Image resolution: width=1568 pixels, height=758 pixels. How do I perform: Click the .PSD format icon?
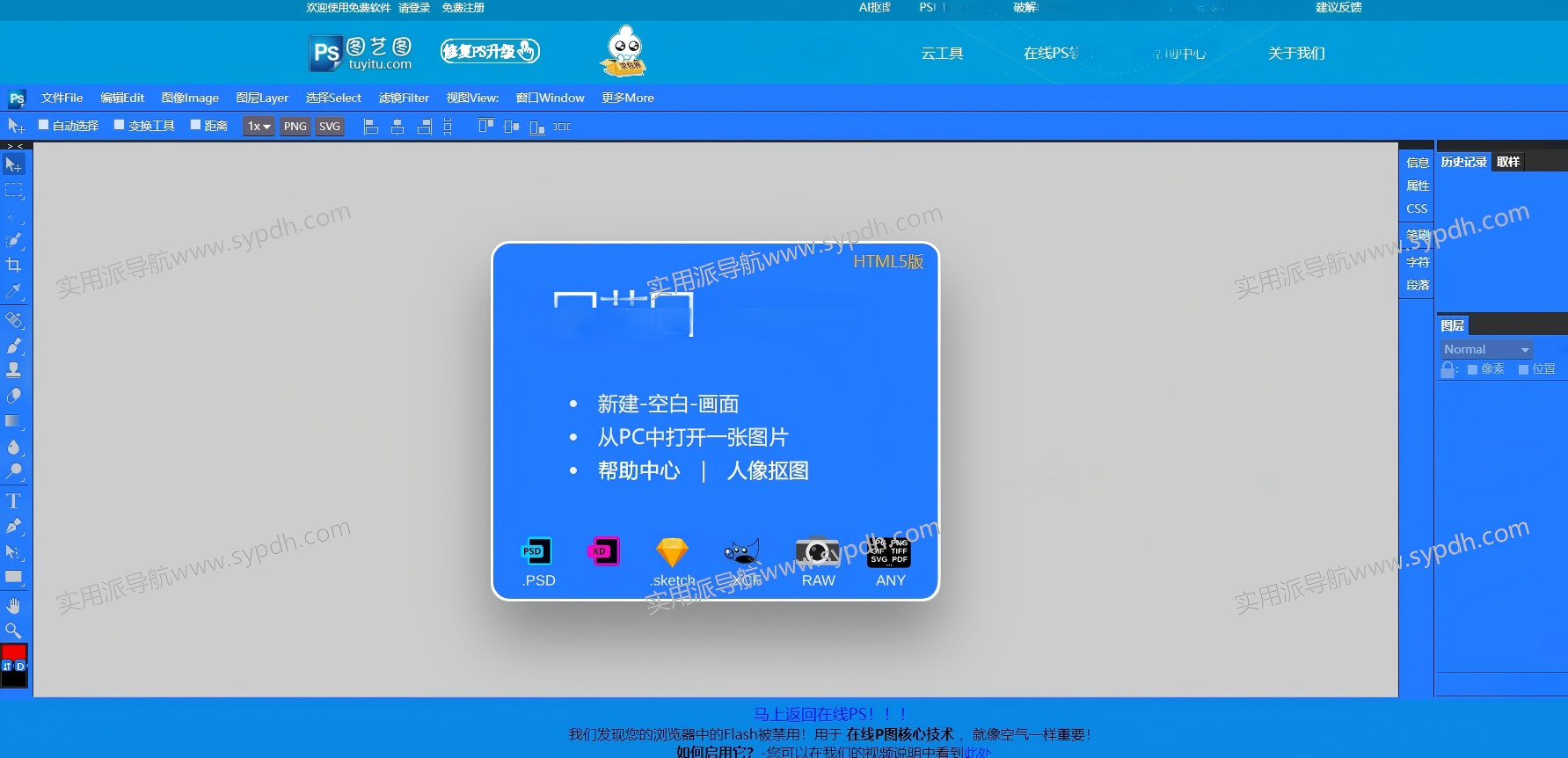click(x=536, y=551)
